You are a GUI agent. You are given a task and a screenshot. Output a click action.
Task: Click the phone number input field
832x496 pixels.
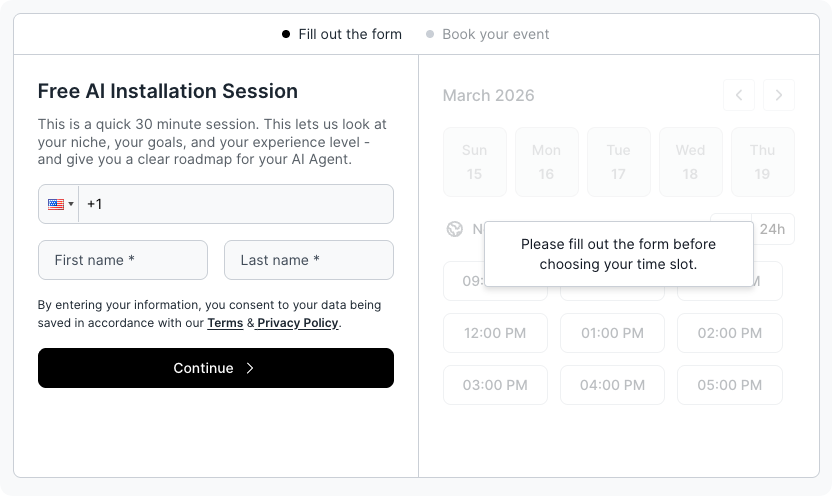click(x=235, y=204)
